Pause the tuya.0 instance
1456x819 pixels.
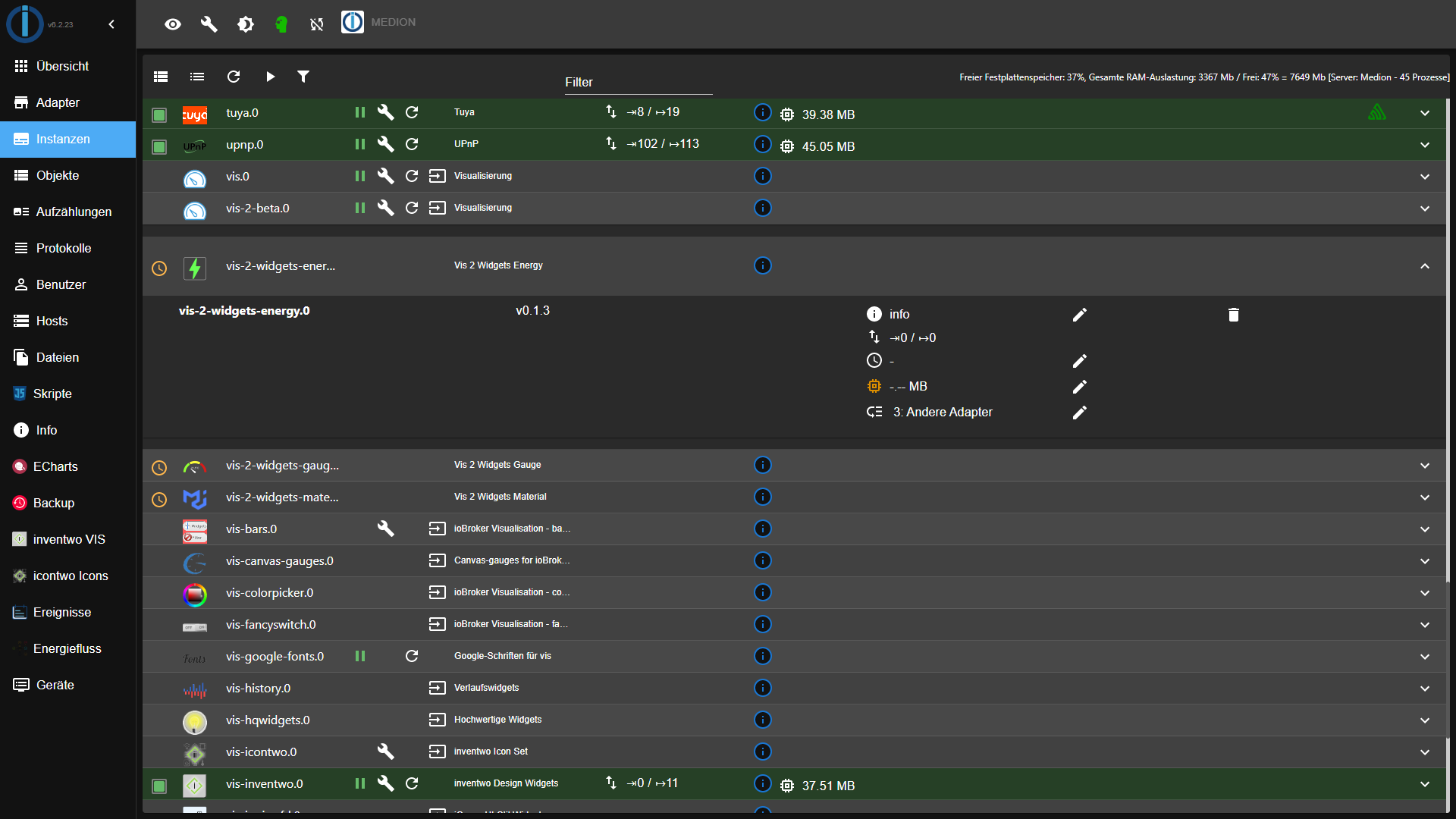pos(359,112)
